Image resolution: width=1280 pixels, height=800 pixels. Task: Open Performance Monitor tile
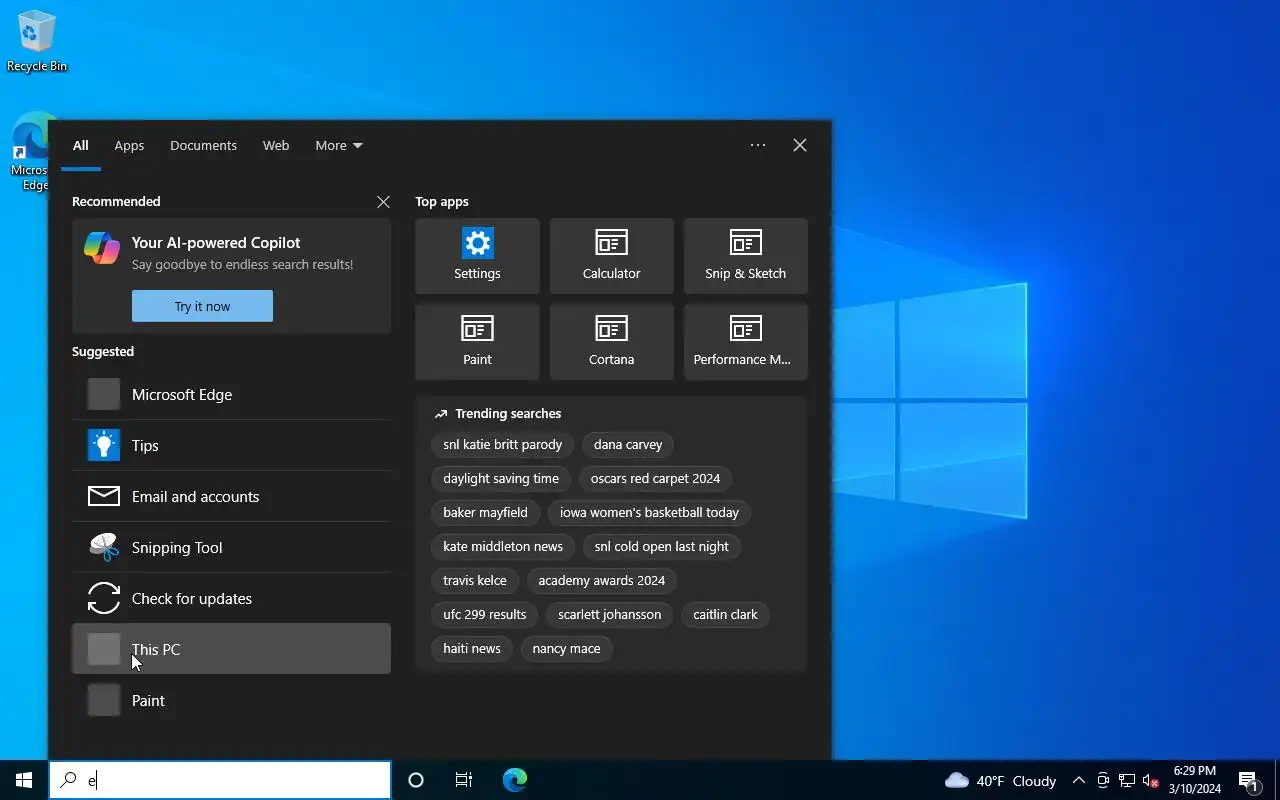coord(745,342)
